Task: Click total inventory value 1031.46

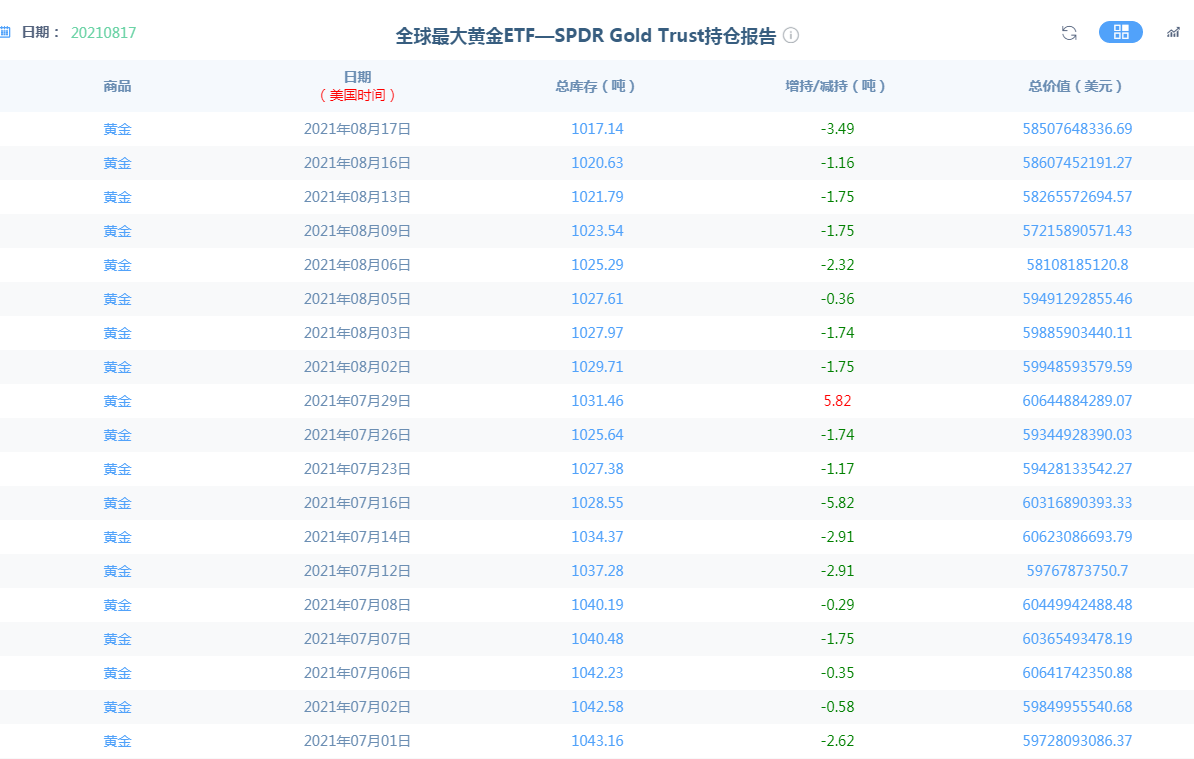Action: (x=597, y=400)
